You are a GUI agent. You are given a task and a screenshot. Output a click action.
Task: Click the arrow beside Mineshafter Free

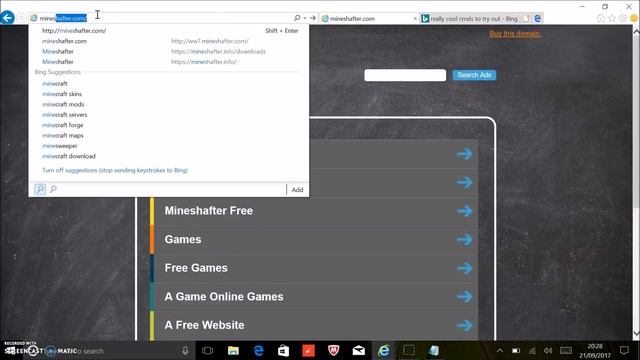coord(464,211)
